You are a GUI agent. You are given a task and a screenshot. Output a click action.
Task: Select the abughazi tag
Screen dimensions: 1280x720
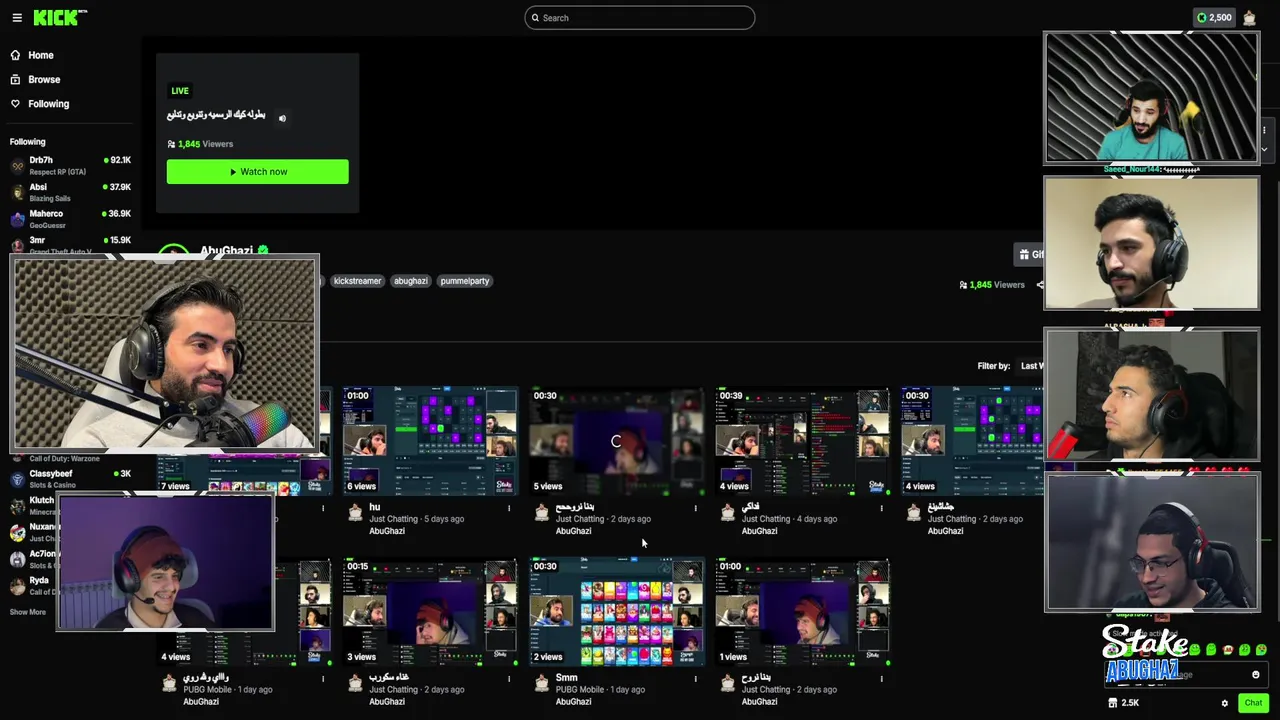411,281
